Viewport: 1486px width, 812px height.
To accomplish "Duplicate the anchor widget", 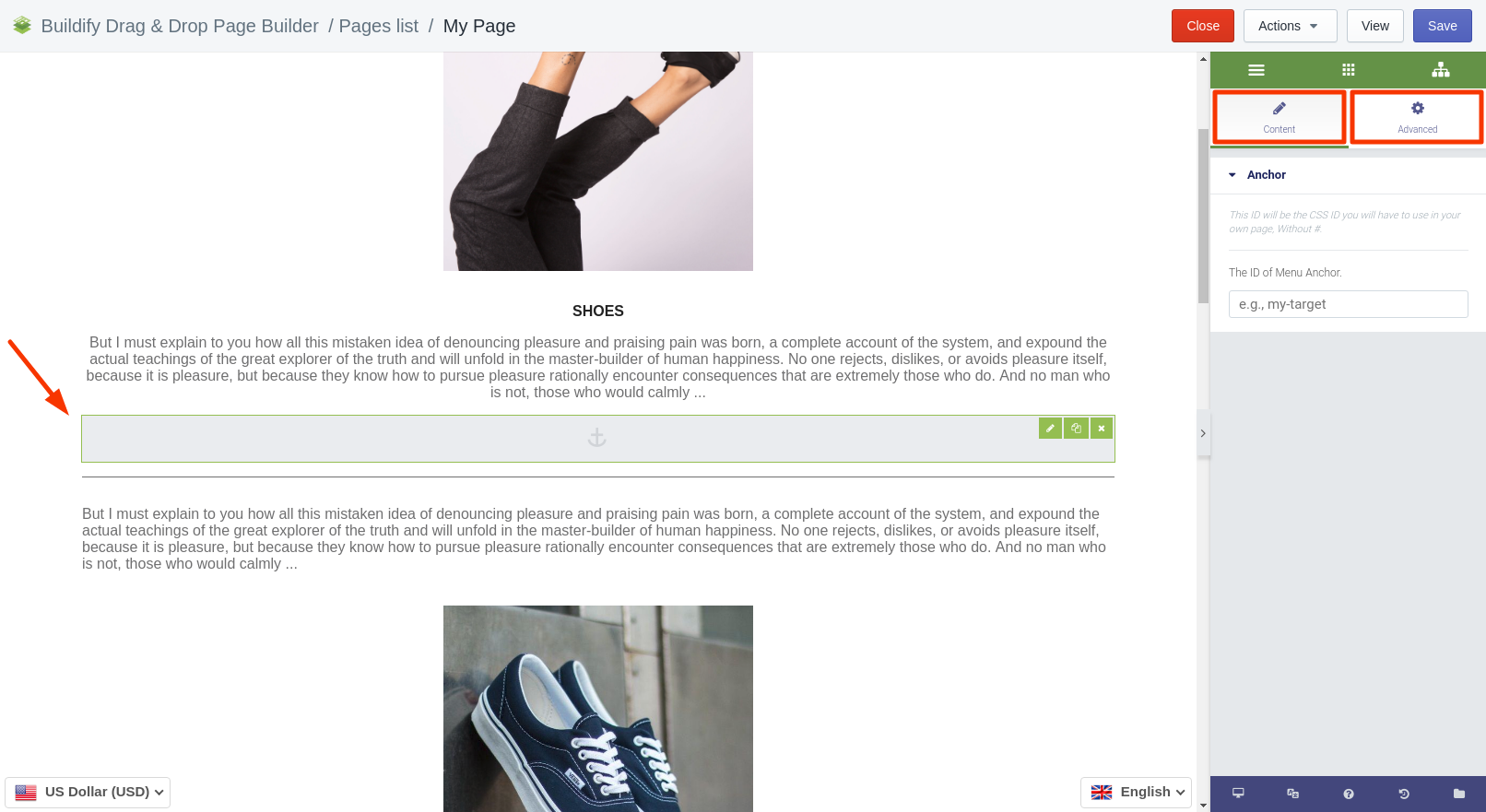I will (1076, 428).
